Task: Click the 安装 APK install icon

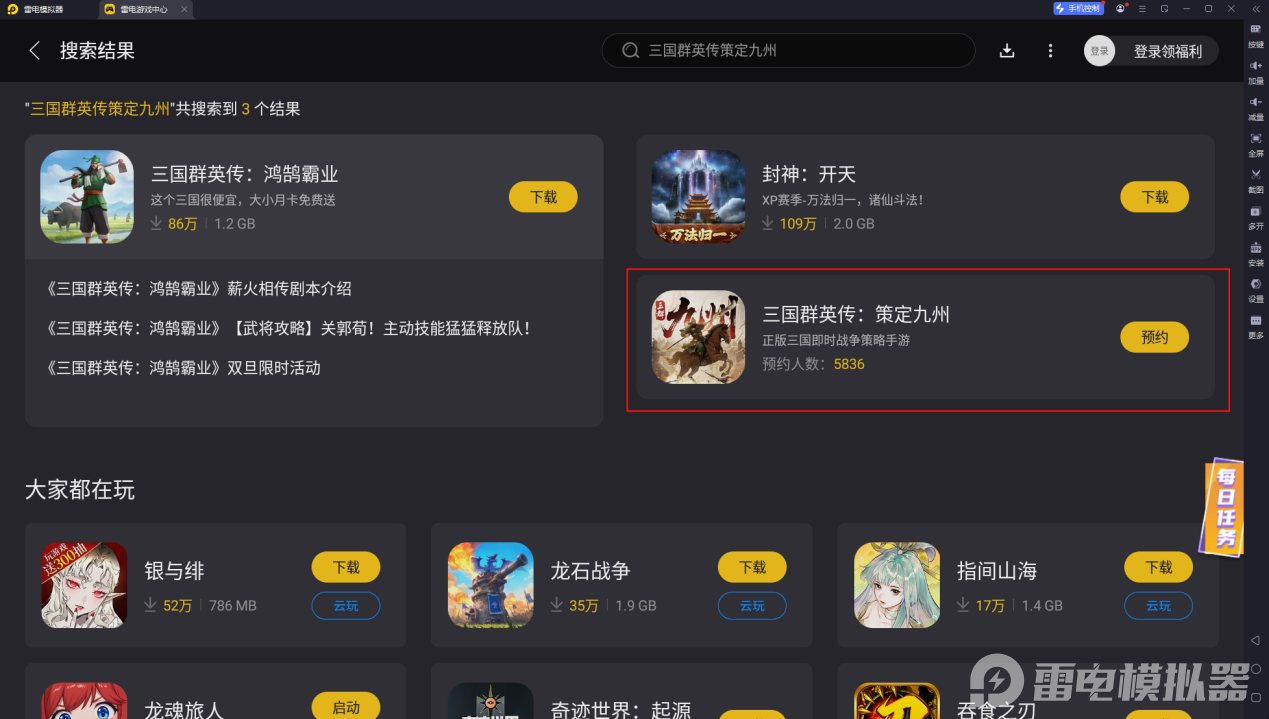Action: tap(1256, 253)
